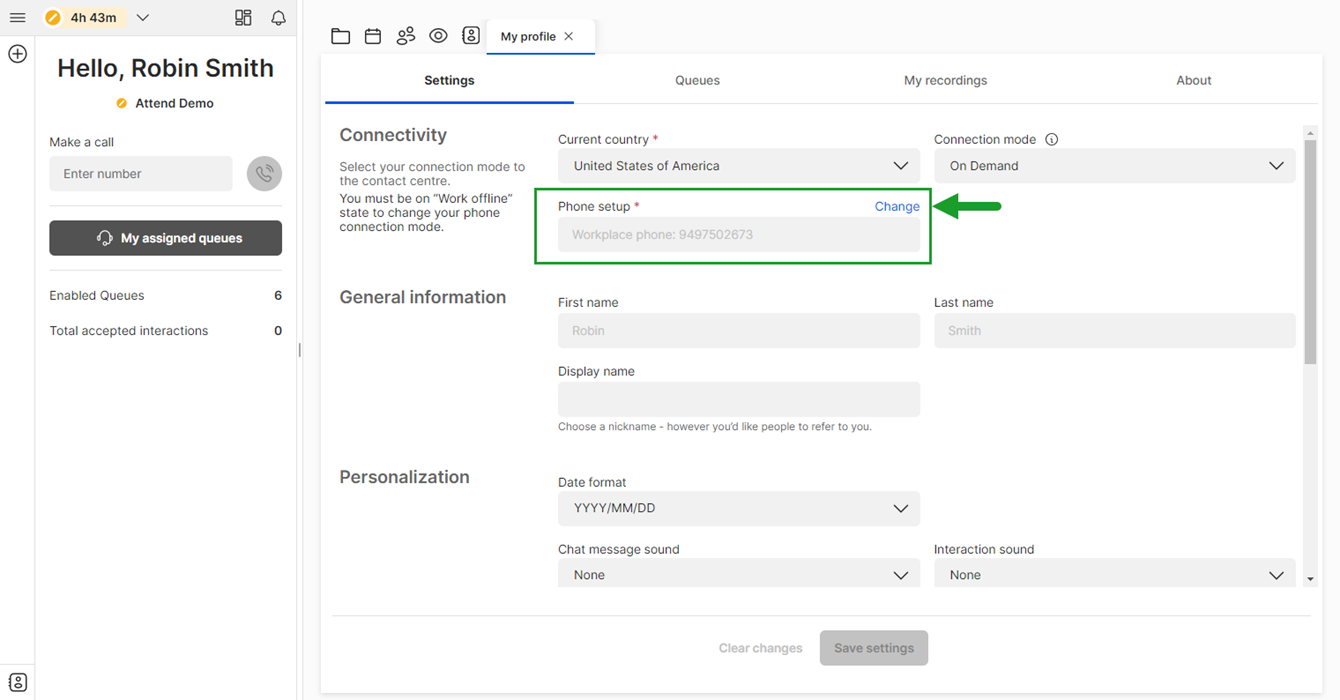Open the dashboard layout icon

point(243,18)
